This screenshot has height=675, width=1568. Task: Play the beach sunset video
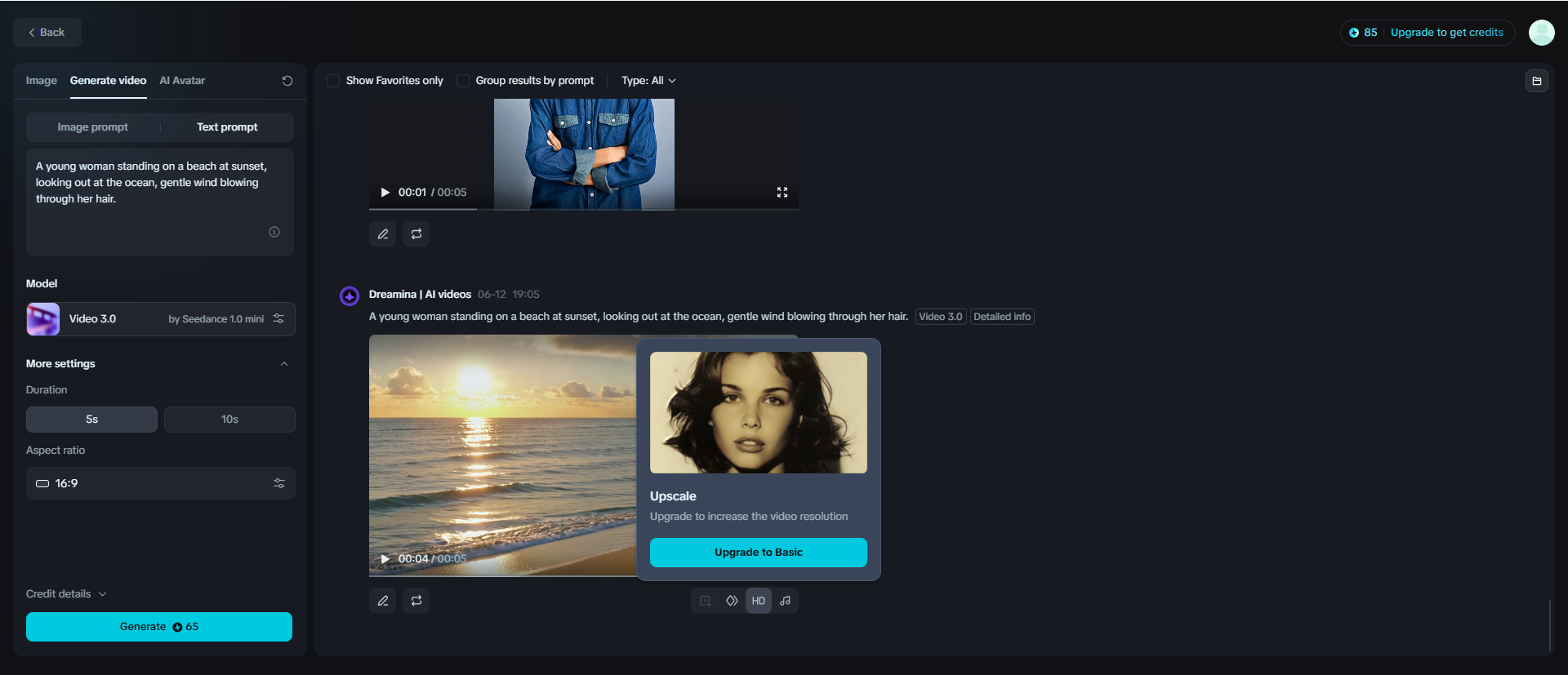[385, 559]
